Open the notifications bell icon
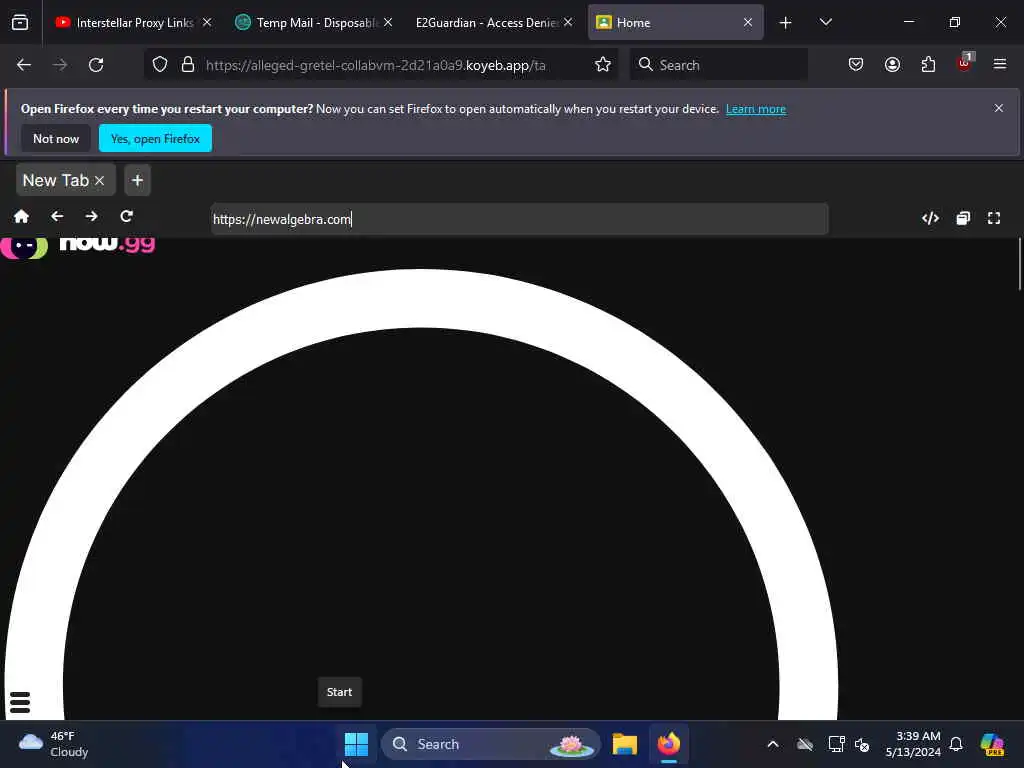1024x768 pixels. click(956, 744)
